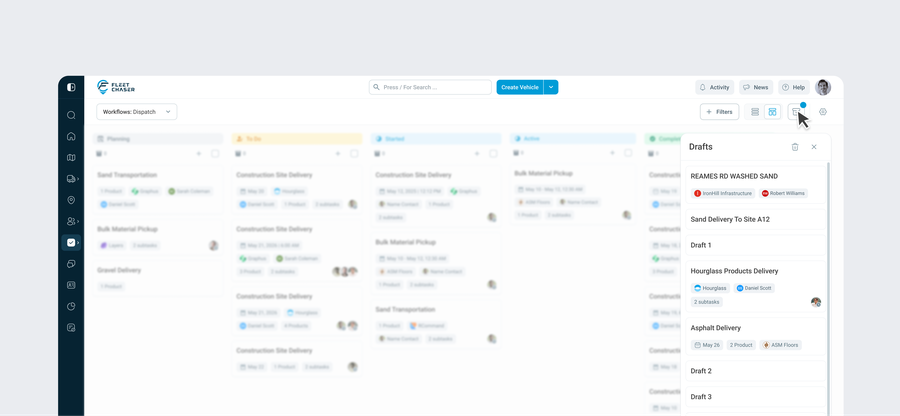Click the IronHill Infrastructure tag

pos(723,193)
